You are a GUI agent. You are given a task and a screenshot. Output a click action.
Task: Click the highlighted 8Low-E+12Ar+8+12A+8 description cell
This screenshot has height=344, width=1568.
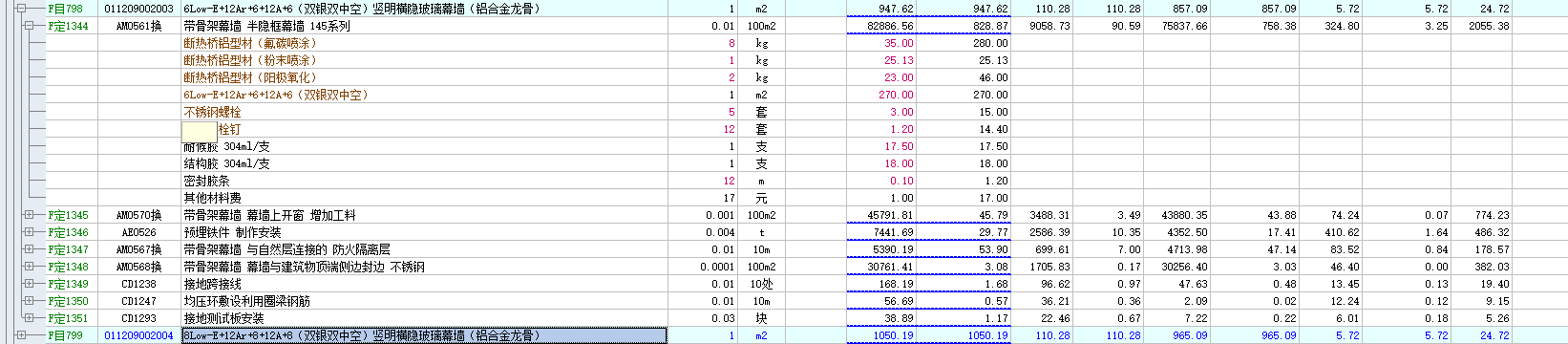[x=424, y=335]
